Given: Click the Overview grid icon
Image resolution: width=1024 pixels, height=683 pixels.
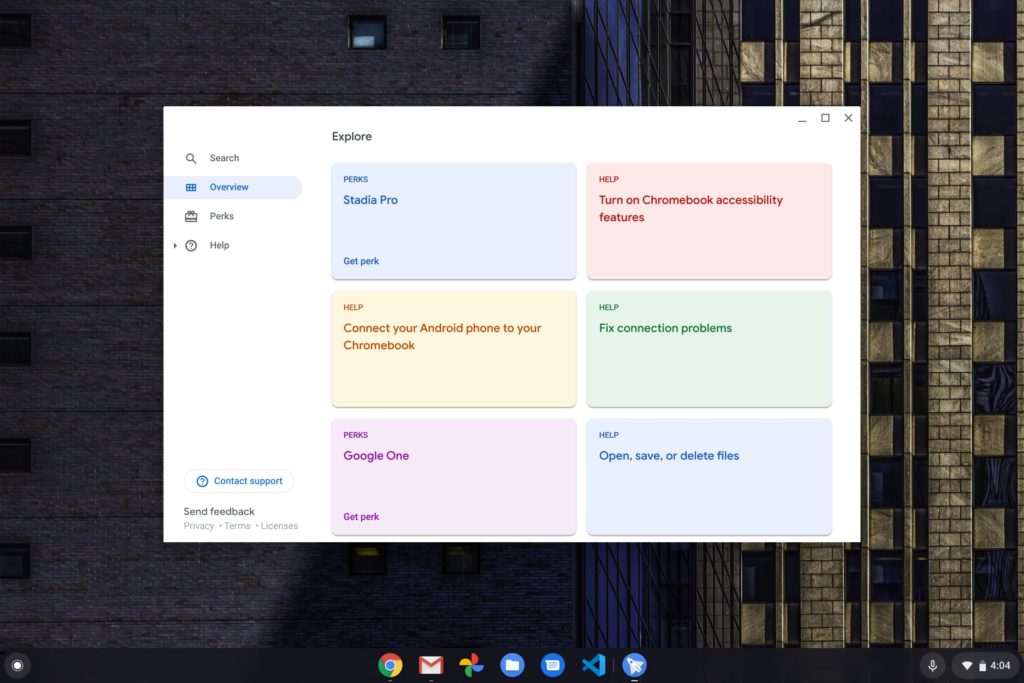Looking at the screenshot, I should pos(191,187).
